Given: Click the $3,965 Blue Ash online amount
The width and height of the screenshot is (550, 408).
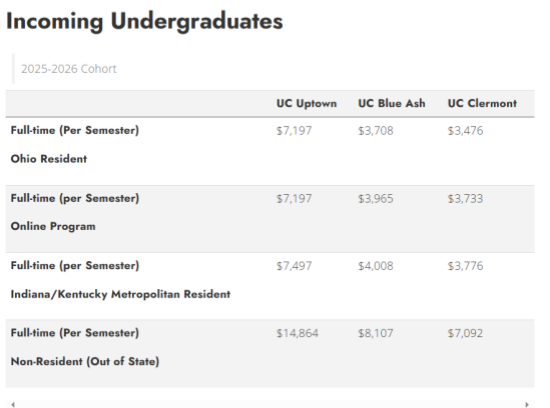Looking at the screenshot, I should pyautogui.click(x=376, y=199).
